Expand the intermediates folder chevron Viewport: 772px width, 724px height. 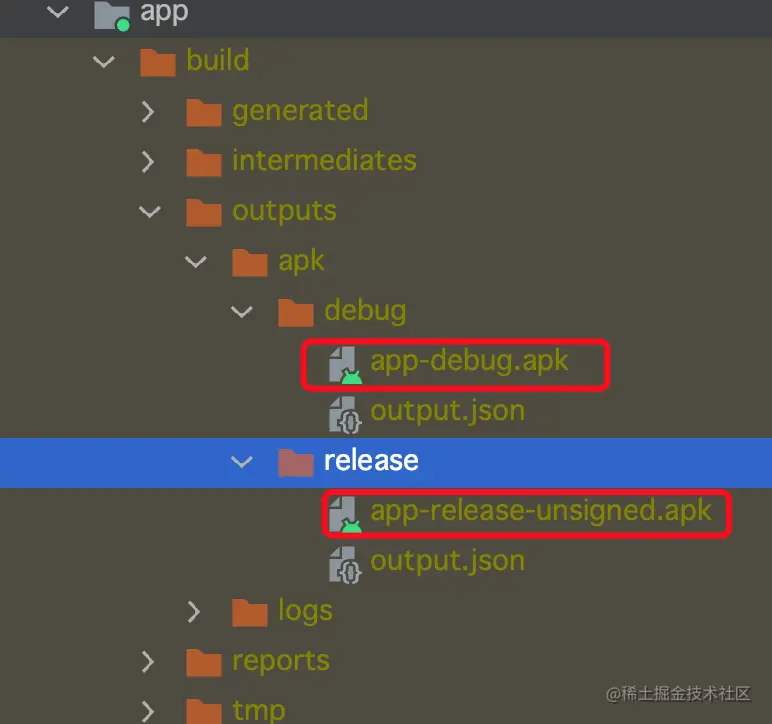pos(148,161)
